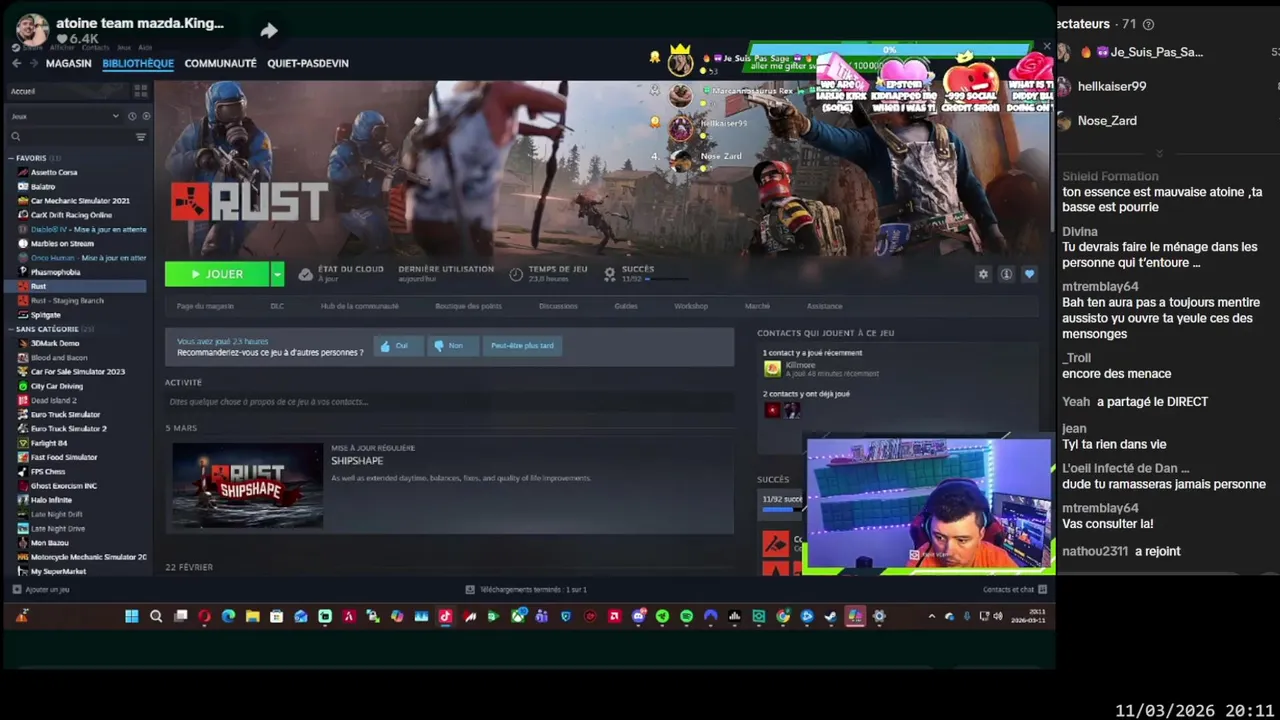Collapse the viewers list chevron
The height and width of the screenshot is (720, 1280).
coord(1159,153)
